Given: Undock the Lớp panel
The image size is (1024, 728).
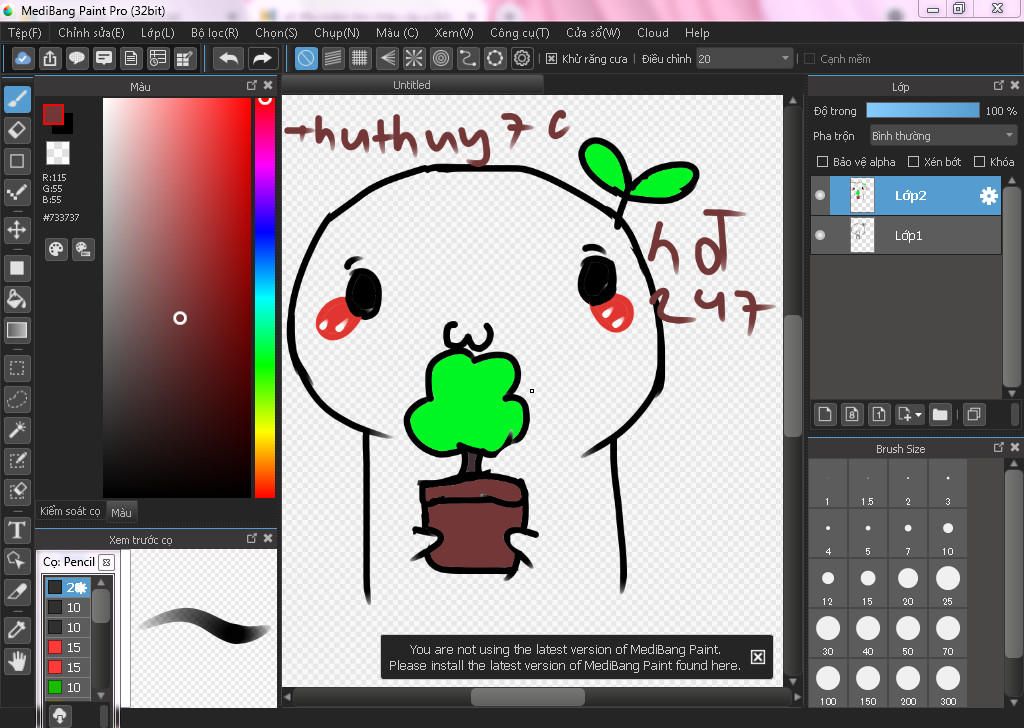Looking at the screenshot, I should click(999, 85).
